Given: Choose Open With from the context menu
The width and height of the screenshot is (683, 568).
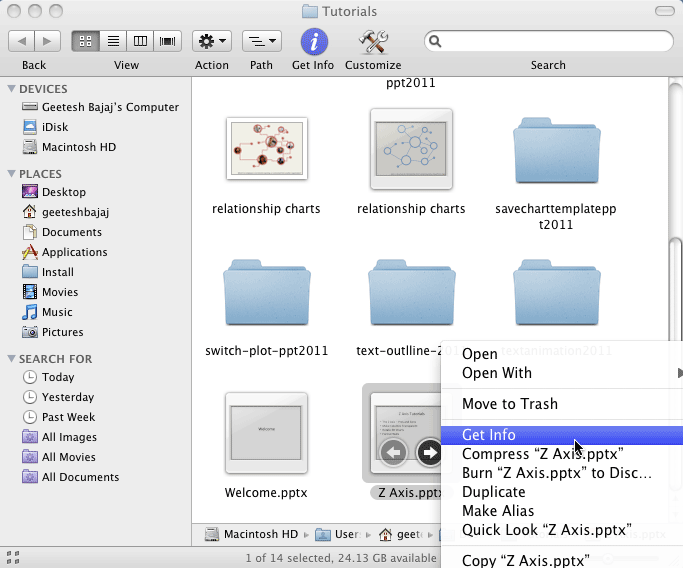Looking at the screenshot, I should (x=562, y=373).
